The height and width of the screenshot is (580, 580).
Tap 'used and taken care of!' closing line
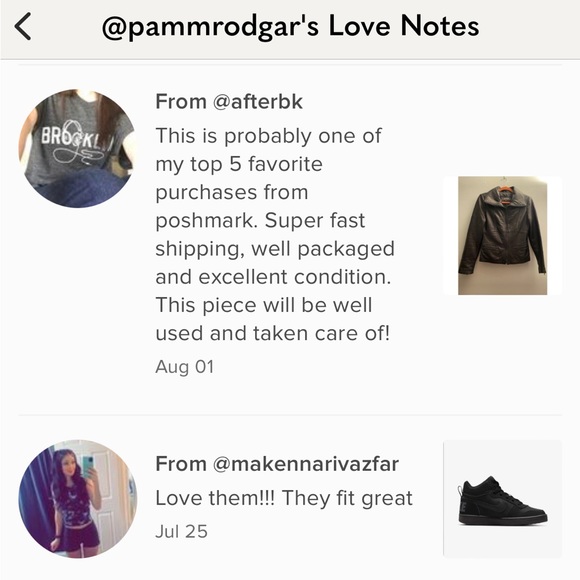[x=273, y=333]
